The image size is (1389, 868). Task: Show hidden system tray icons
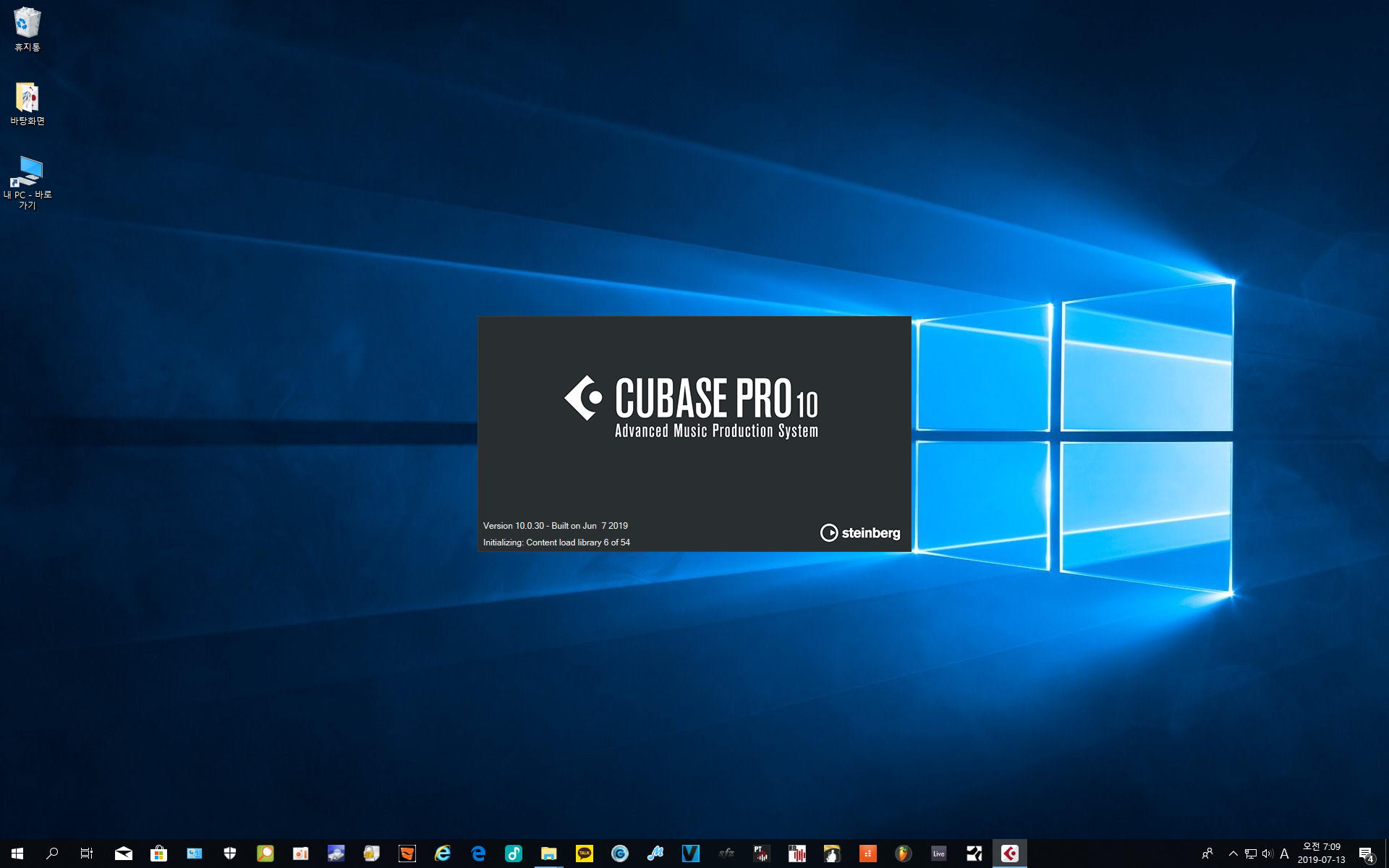pos(1233,854)
